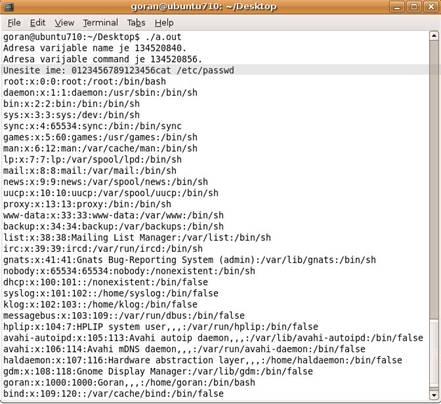Click the nobody:x:65534 entry line
The image size is (441, 404).
pyautogui.click(x=129, y=271)
